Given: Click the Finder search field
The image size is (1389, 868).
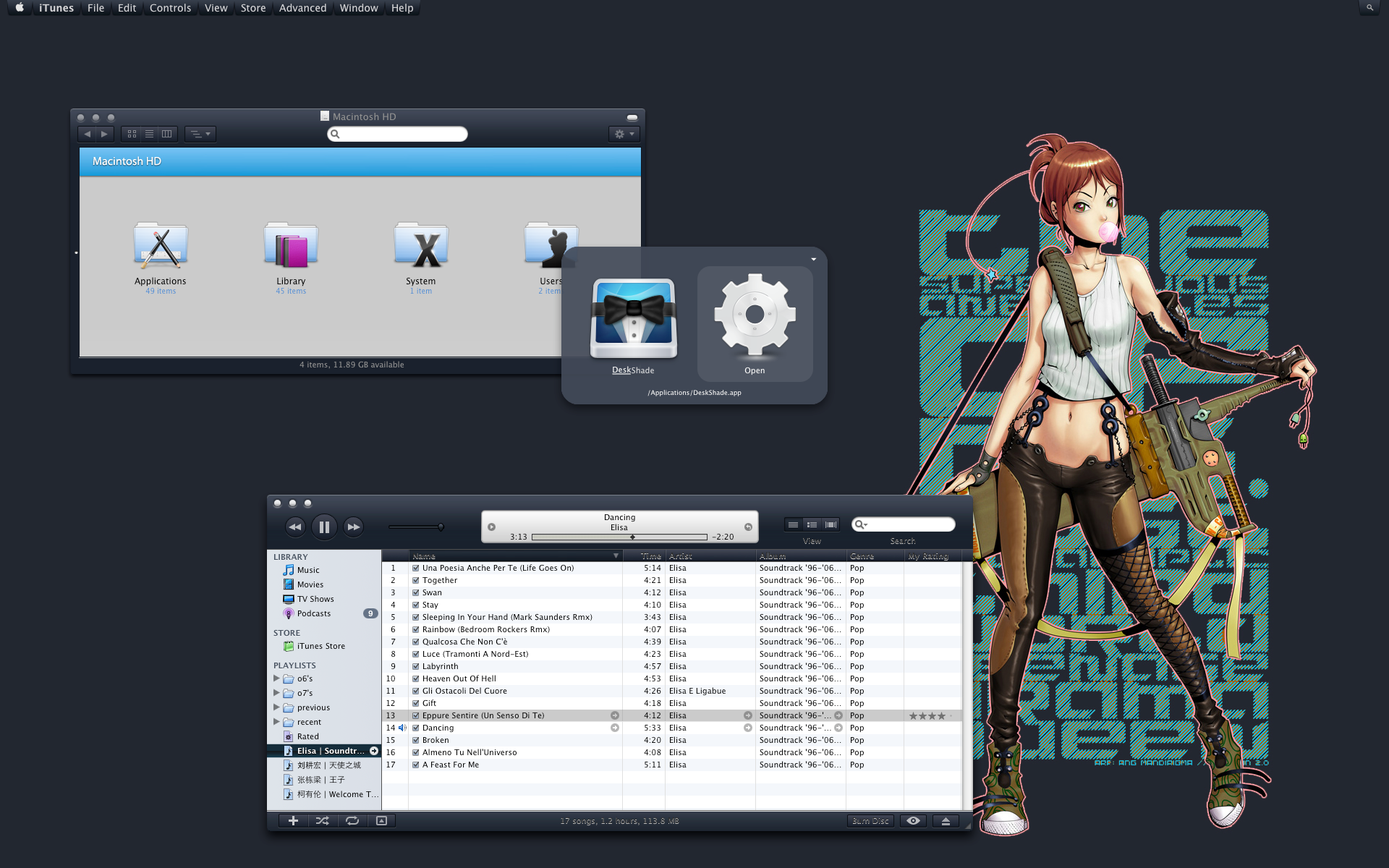Looking at the screenshot, I should (x=397, y=134).
